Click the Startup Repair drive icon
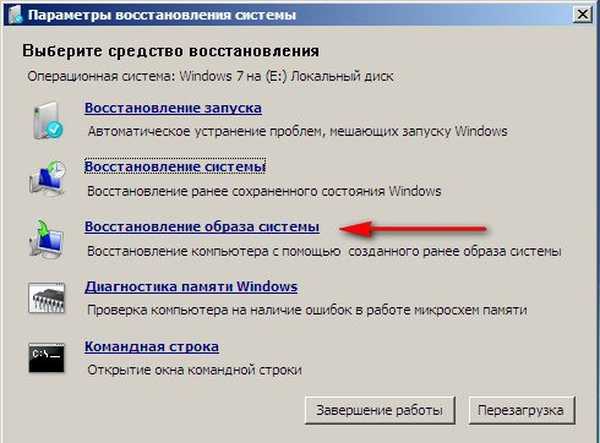Screen dimensions: 600x443 47,121
